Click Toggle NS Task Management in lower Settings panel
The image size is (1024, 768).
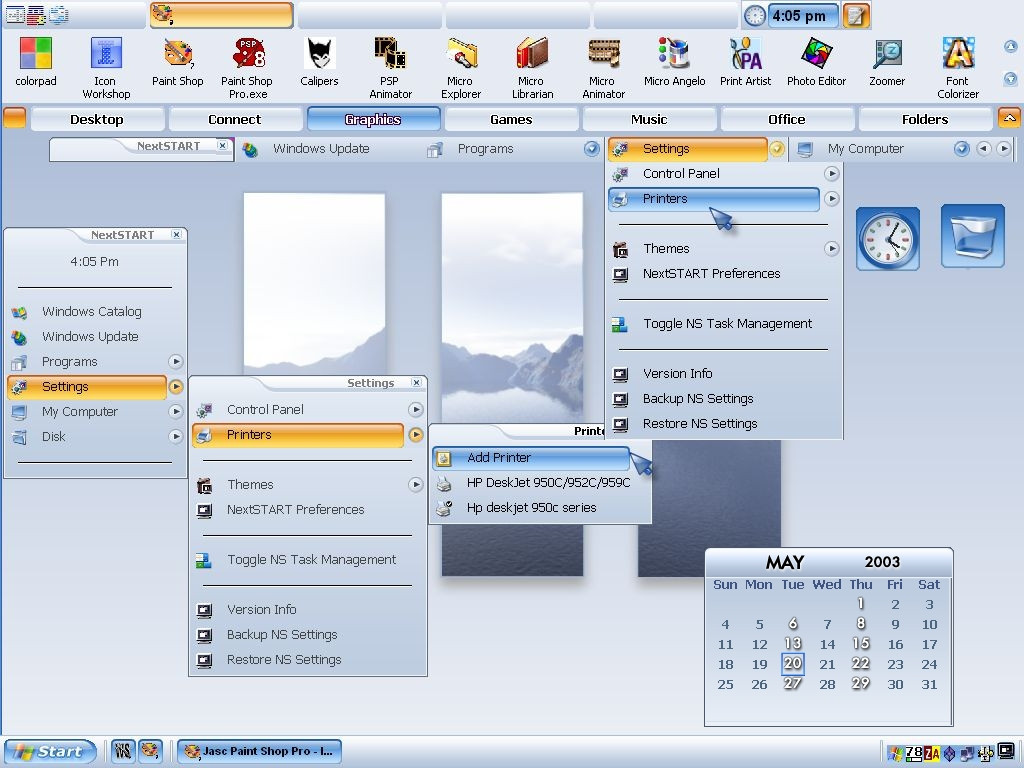coord(312,560)
